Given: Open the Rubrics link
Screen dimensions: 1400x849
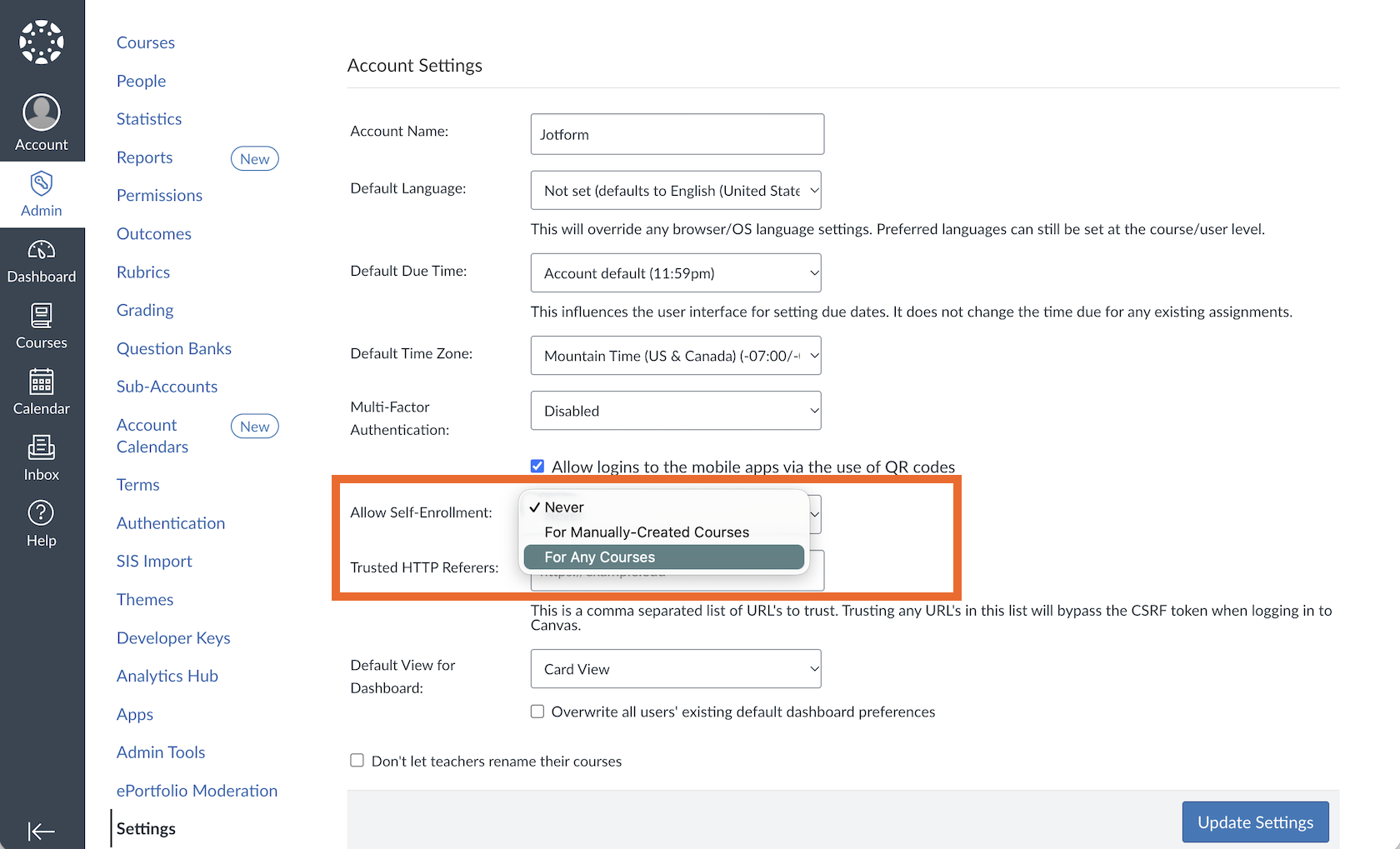Looking at the screenshot, I should (143, 272).
